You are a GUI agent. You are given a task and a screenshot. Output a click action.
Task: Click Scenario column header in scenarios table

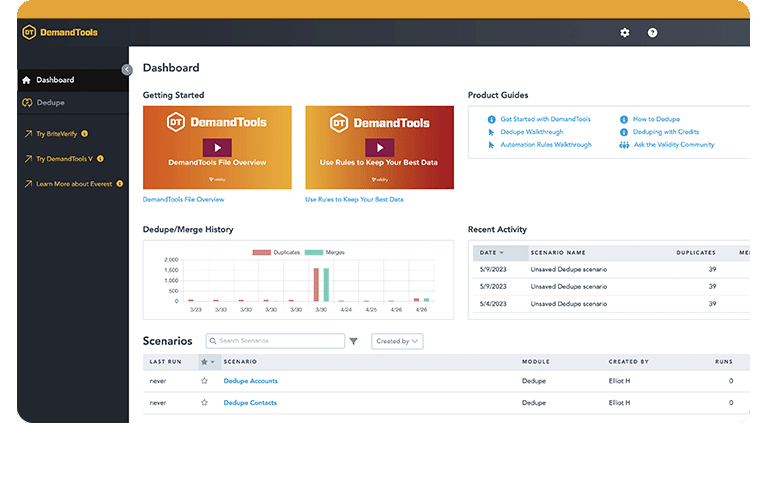(x=240, y=362)
